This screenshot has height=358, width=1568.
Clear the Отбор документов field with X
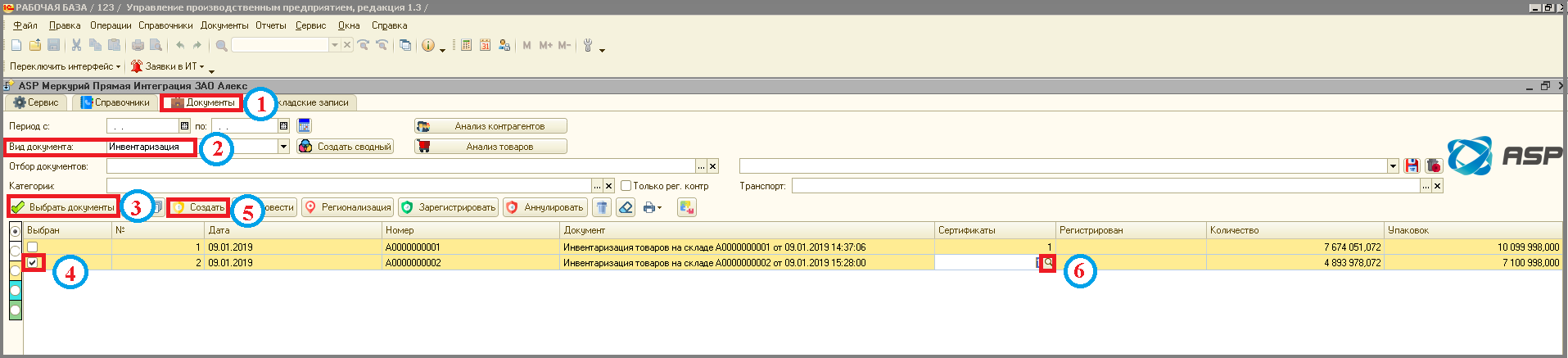[x=713, y=166]
